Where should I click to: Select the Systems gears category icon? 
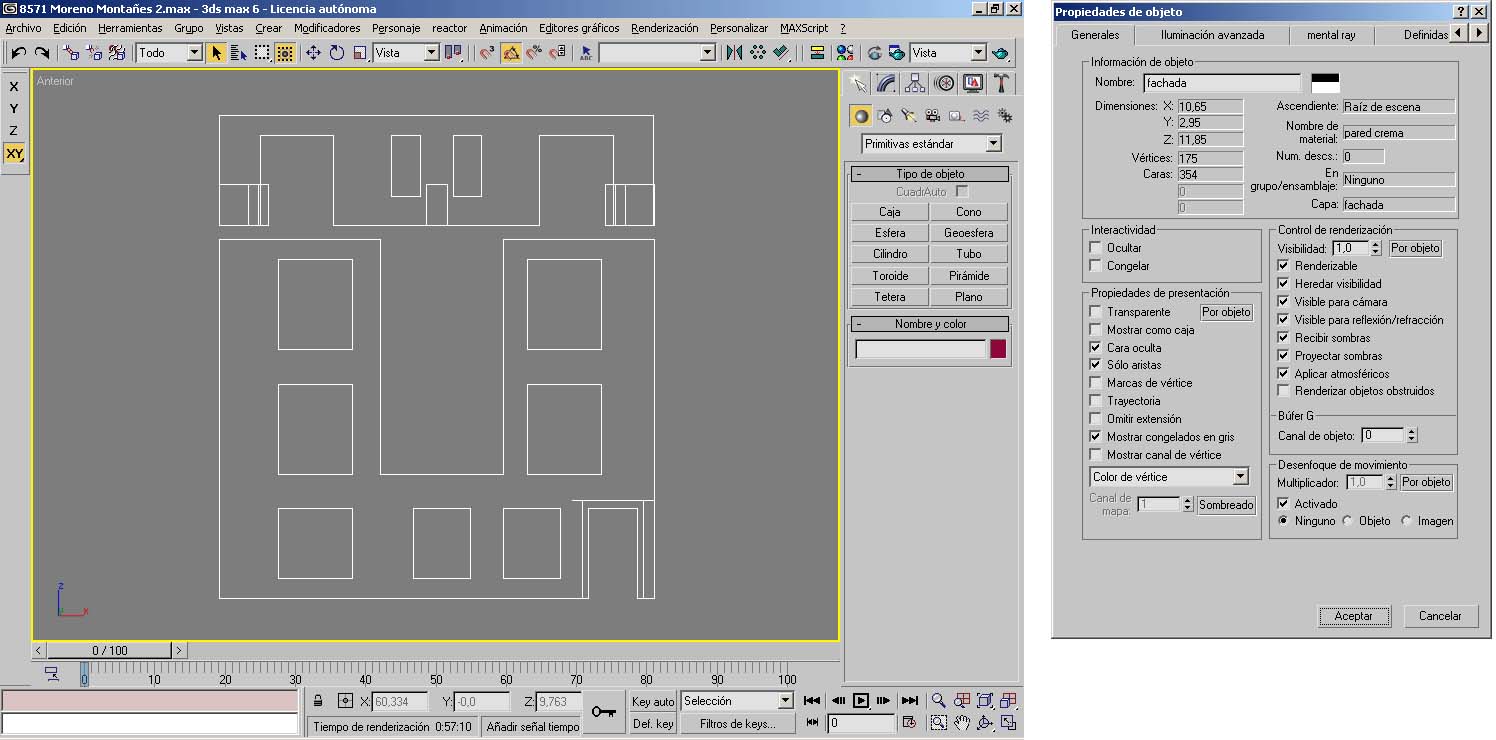1005,116
